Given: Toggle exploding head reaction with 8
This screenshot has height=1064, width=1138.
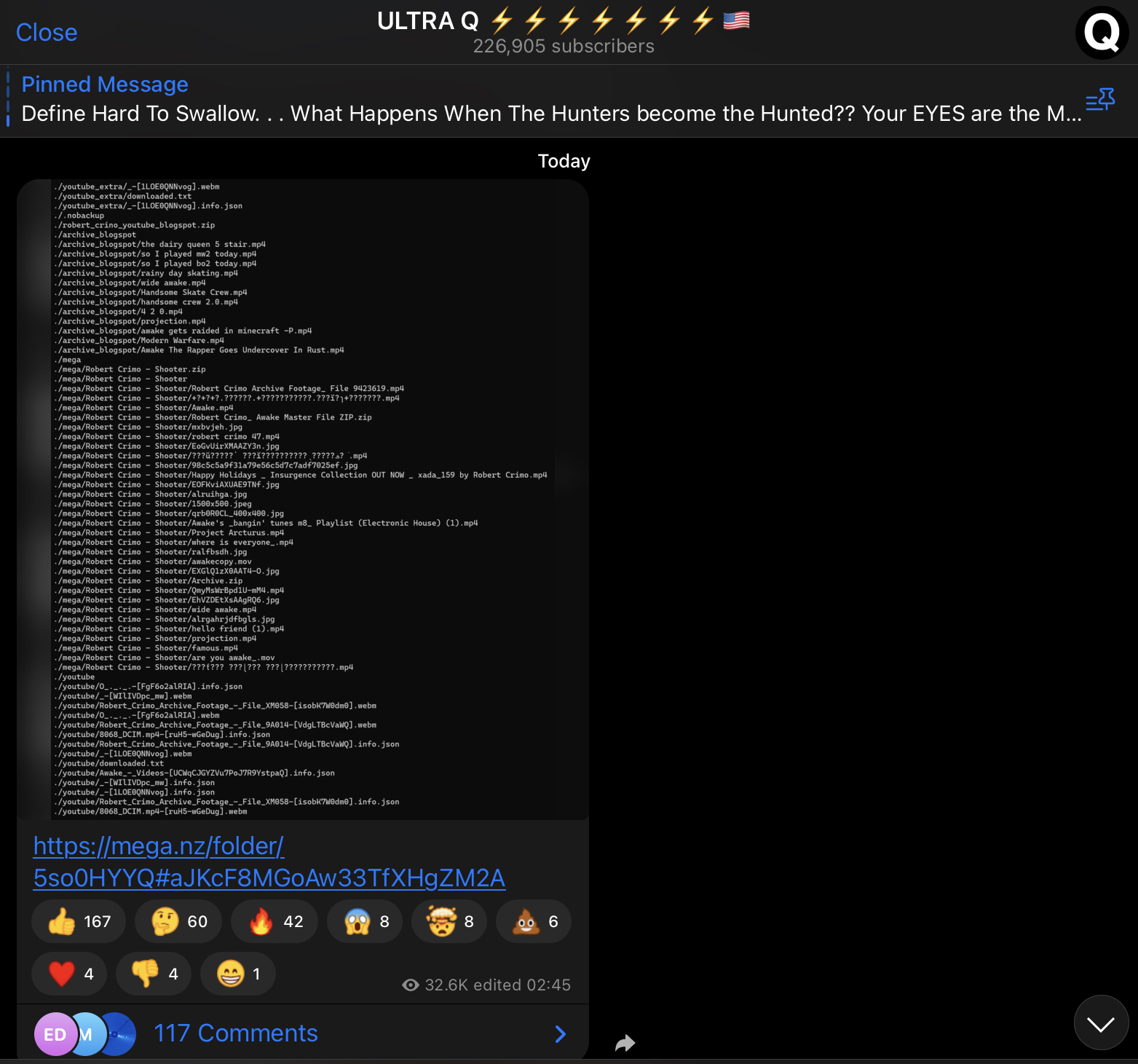Looking at the screenshot, I should tap(449, 921).
